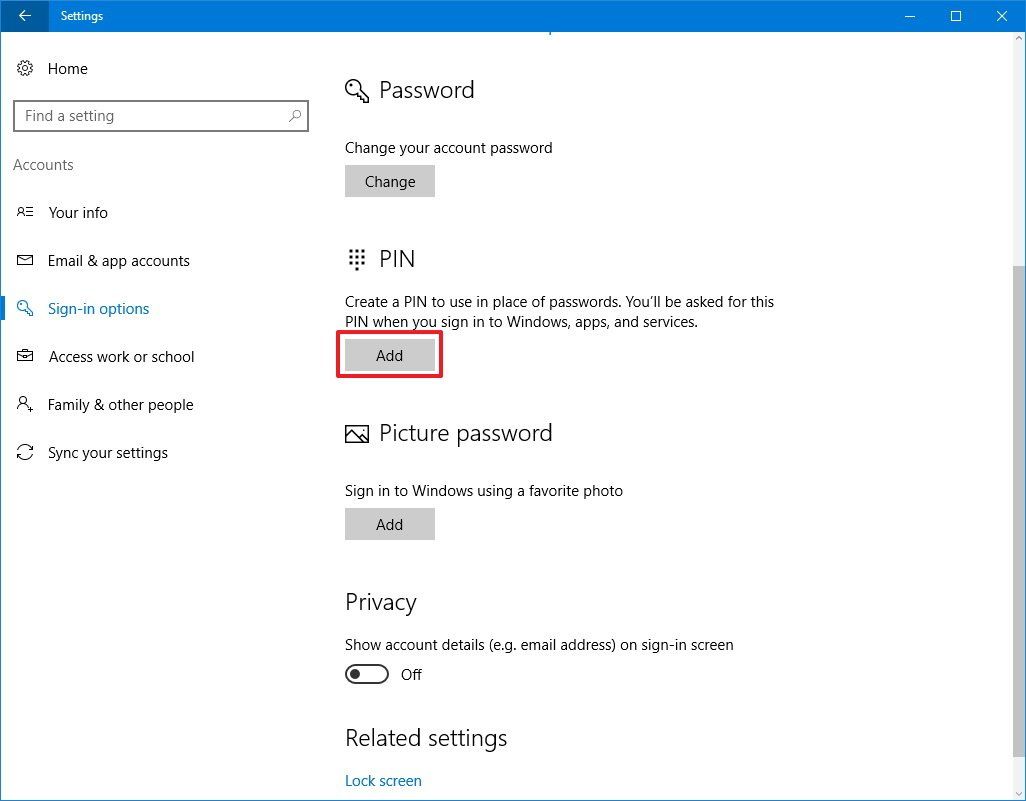The width and height of the screenshot is (1026, 801).
Task: Click the Email & app accounts envelope icon
Action: [24, 260]
